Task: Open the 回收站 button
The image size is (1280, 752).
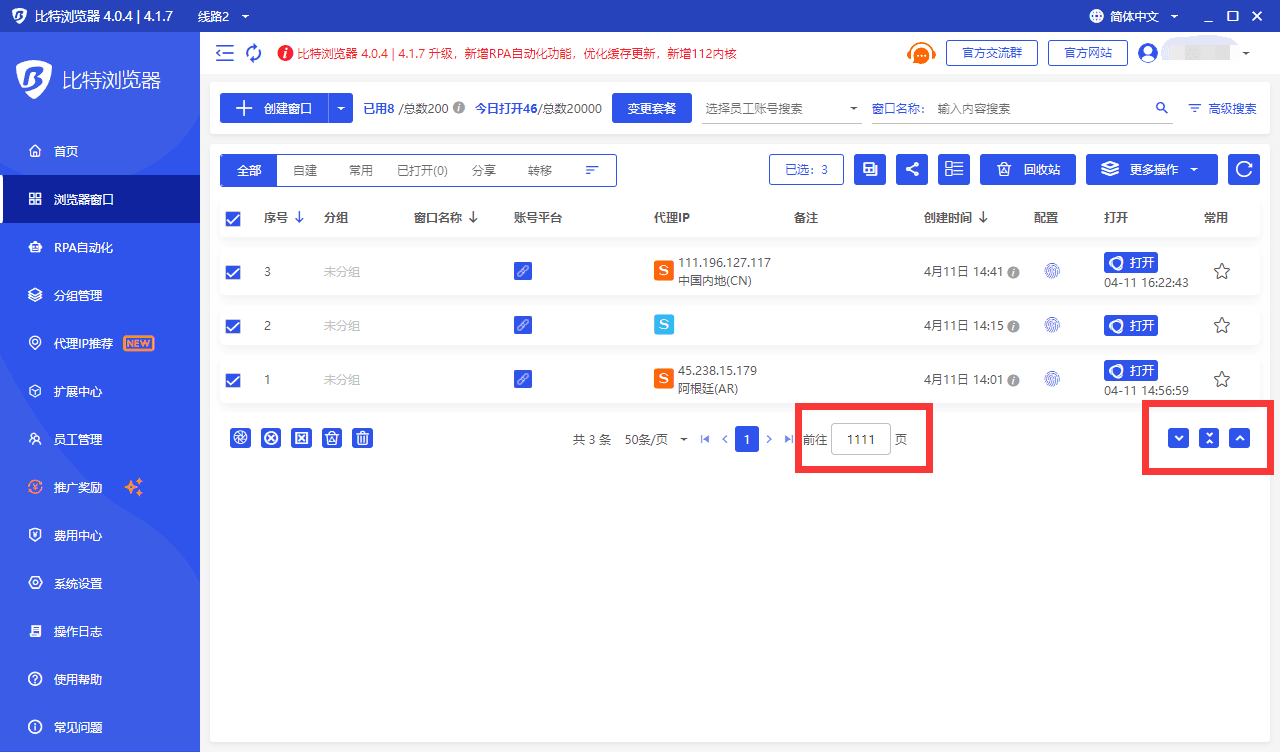Action: coord(1028,169)
